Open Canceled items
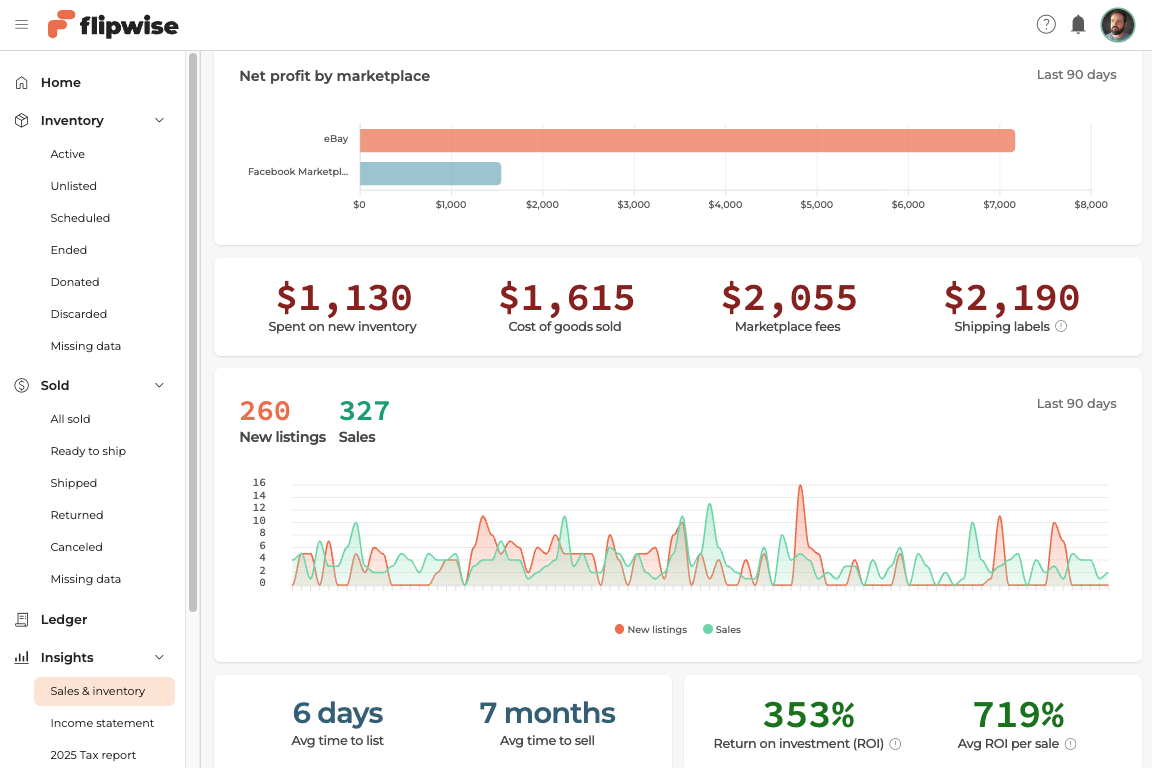This screenshot has width=1152, height=768. [76, 547]
